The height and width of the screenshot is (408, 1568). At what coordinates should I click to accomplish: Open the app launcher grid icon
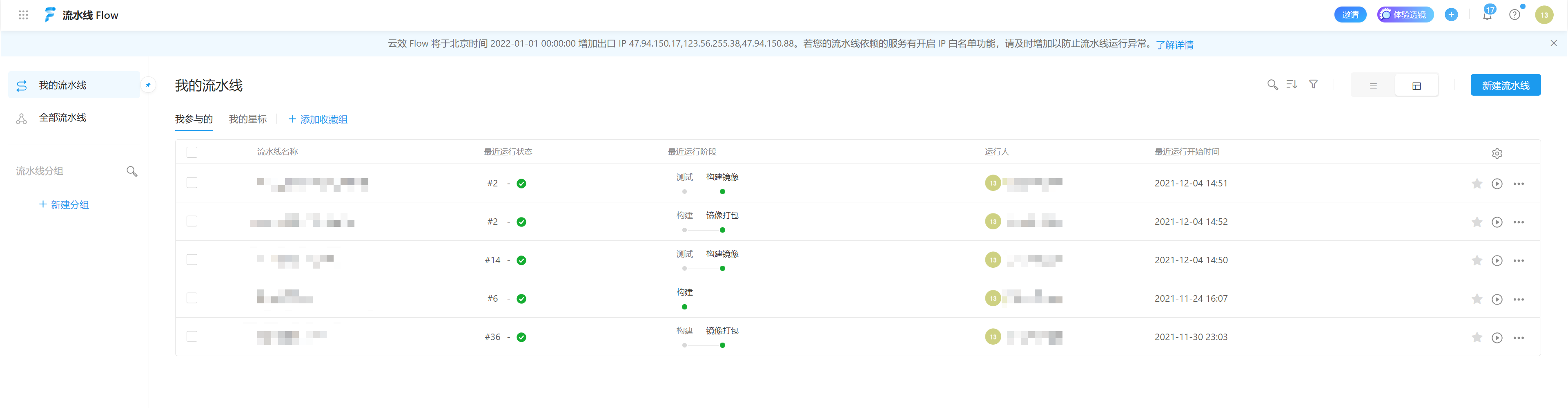click(x=23, y=15)
